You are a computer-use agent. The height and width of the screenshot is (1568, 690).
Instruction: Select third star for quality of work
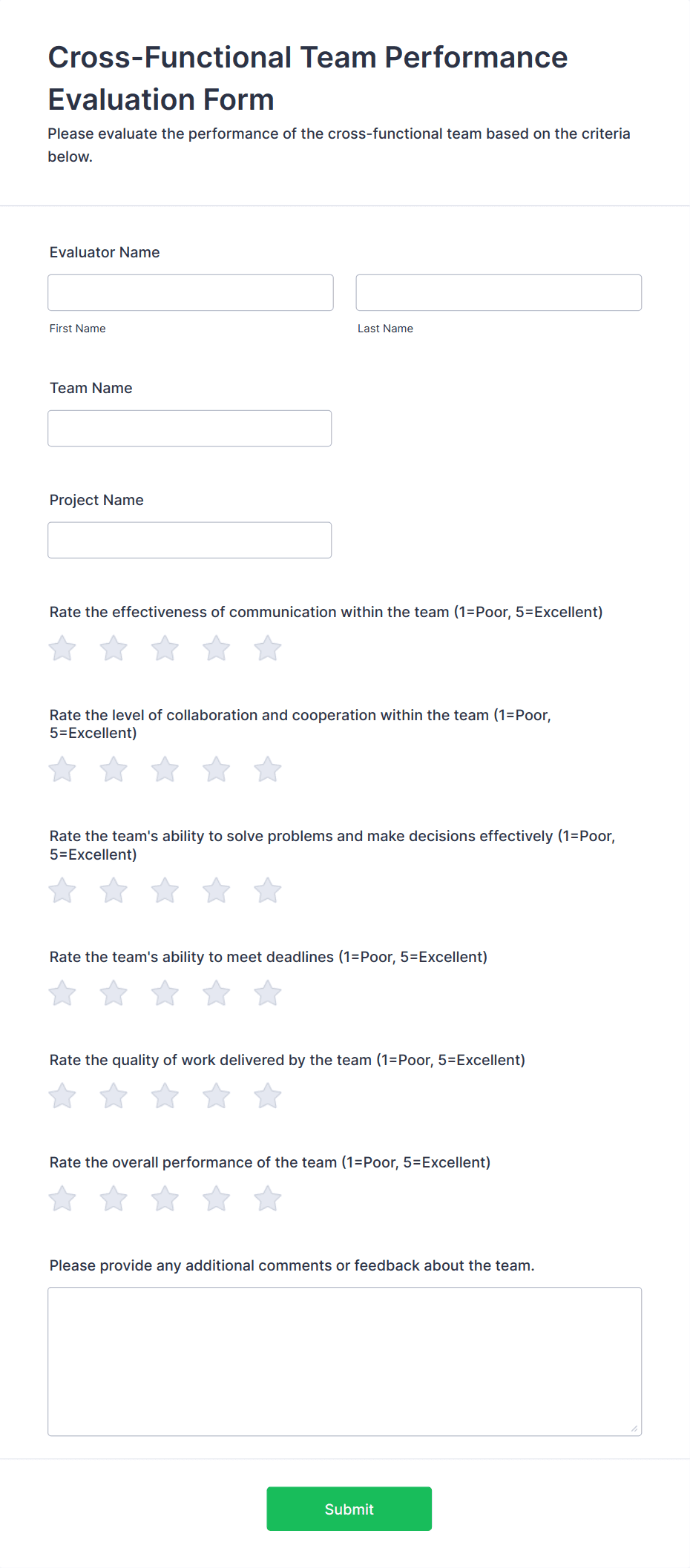click(165, 1096)
